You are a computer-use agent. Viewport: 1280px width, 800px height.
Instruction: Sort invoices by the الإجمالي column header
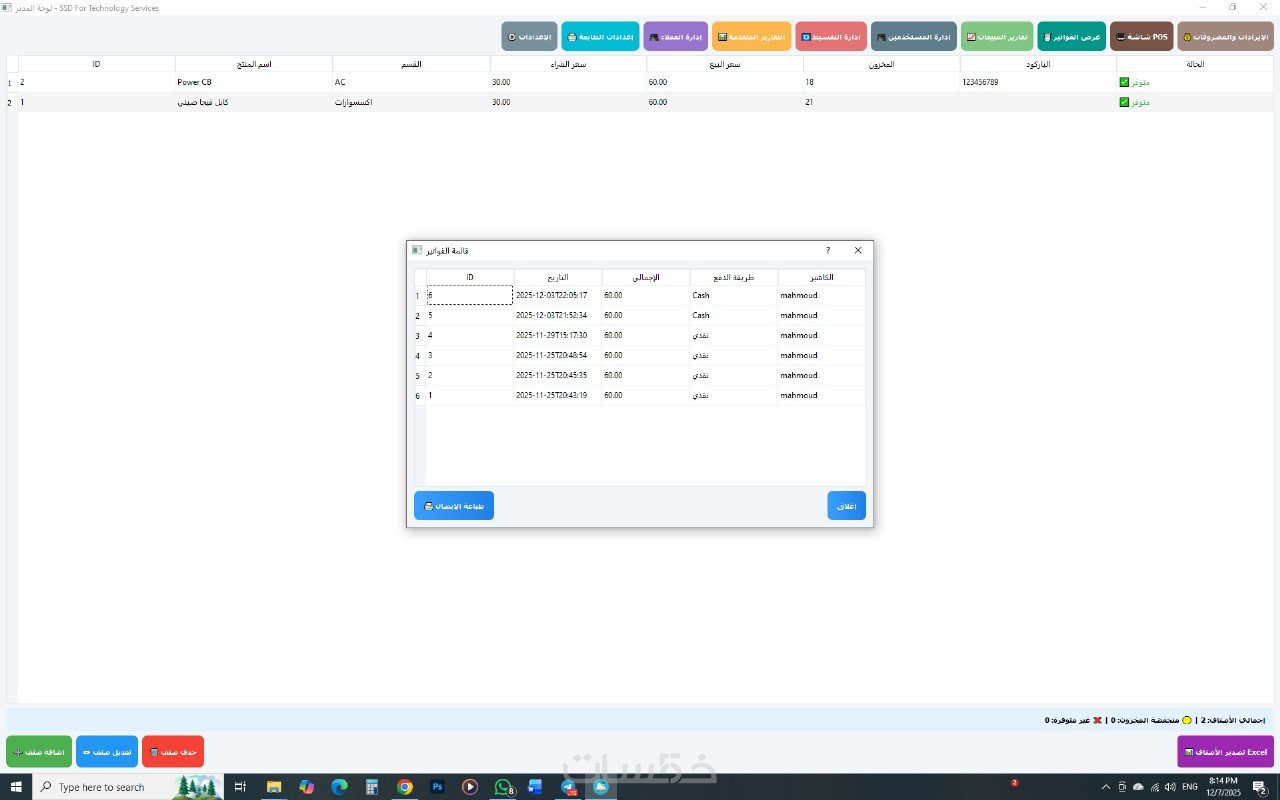coord(646,277)
